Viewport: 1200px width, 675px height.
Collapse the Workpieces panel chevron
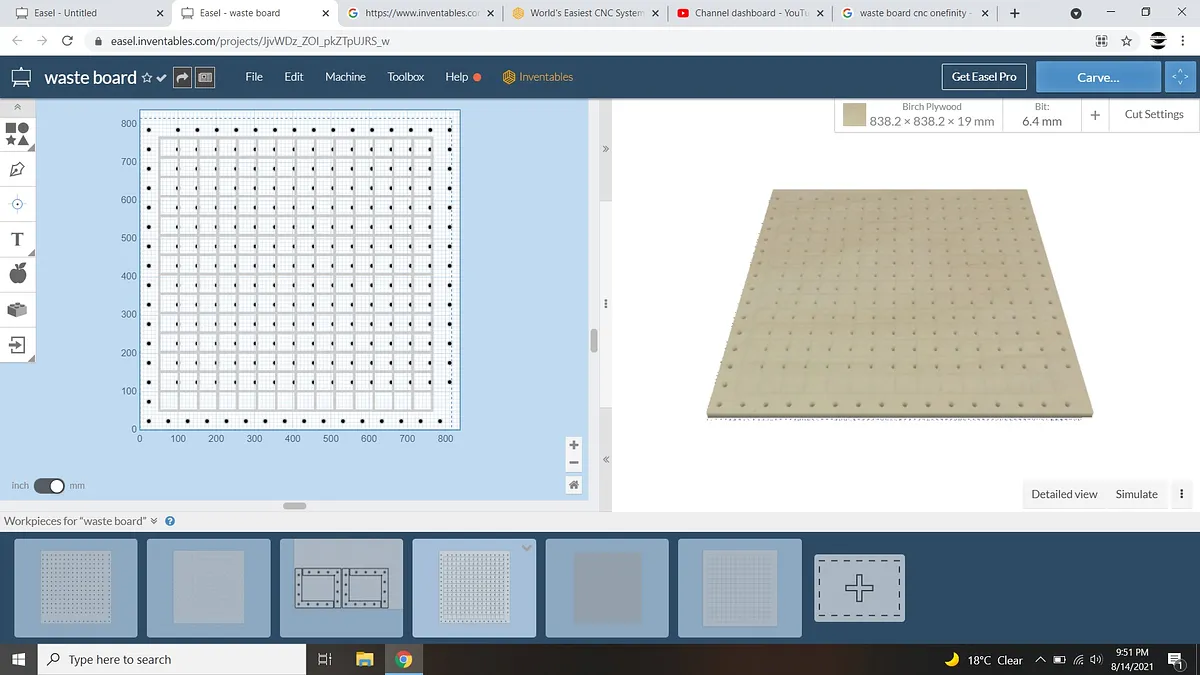[153, 521]
